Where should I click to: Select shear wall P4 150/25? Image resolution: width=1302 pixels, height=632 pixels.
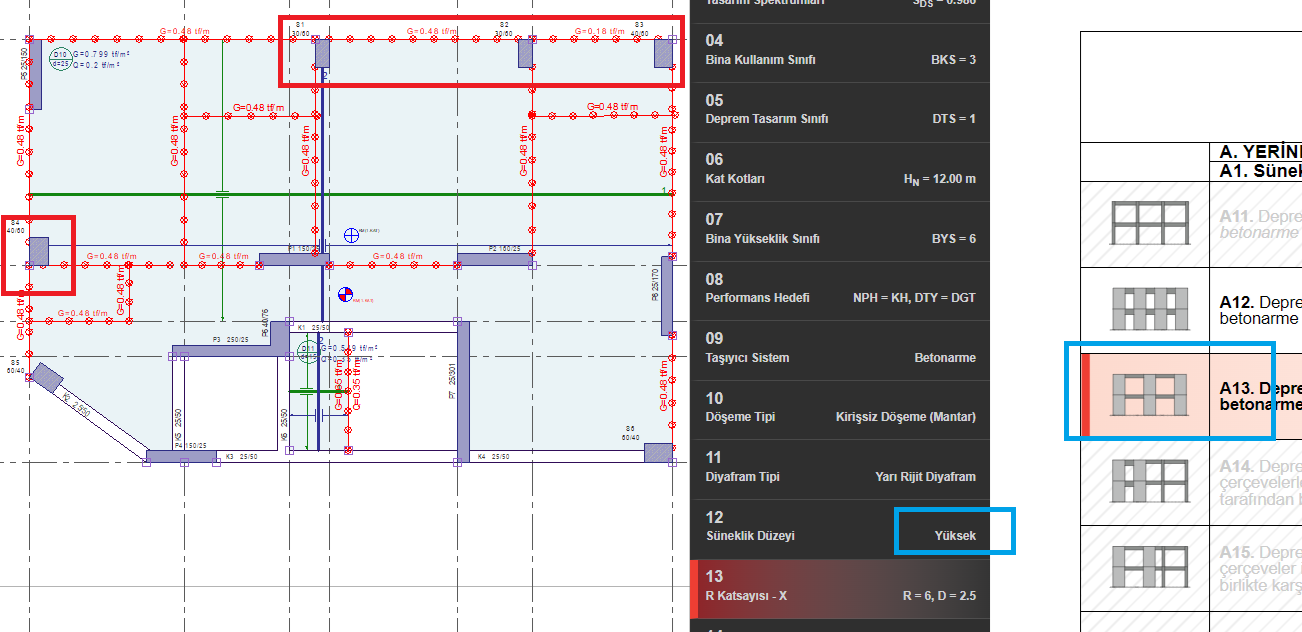[x=181, y=457]
